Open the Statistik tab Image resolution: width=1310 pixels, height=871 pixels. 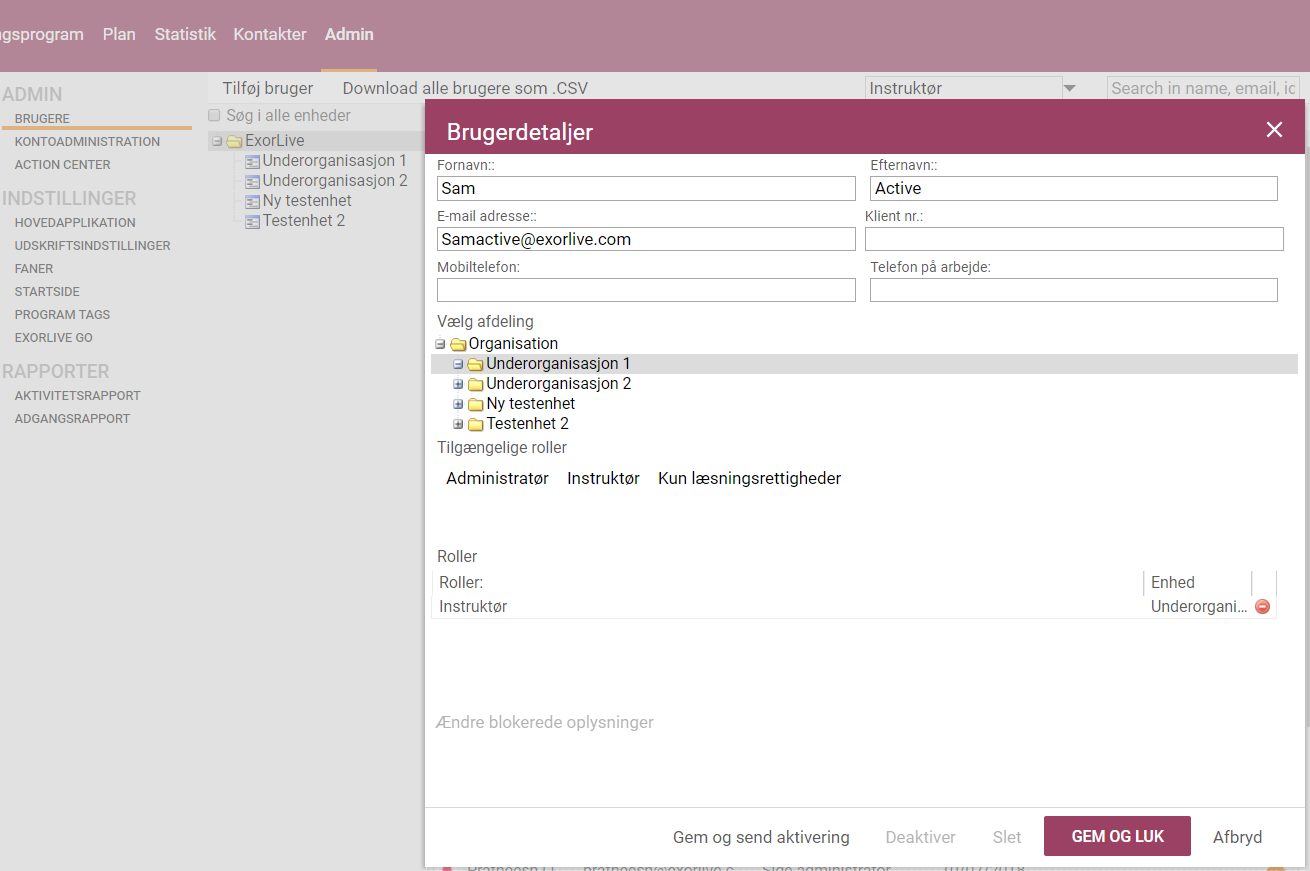pyautogui.click(x=185, y=34)
